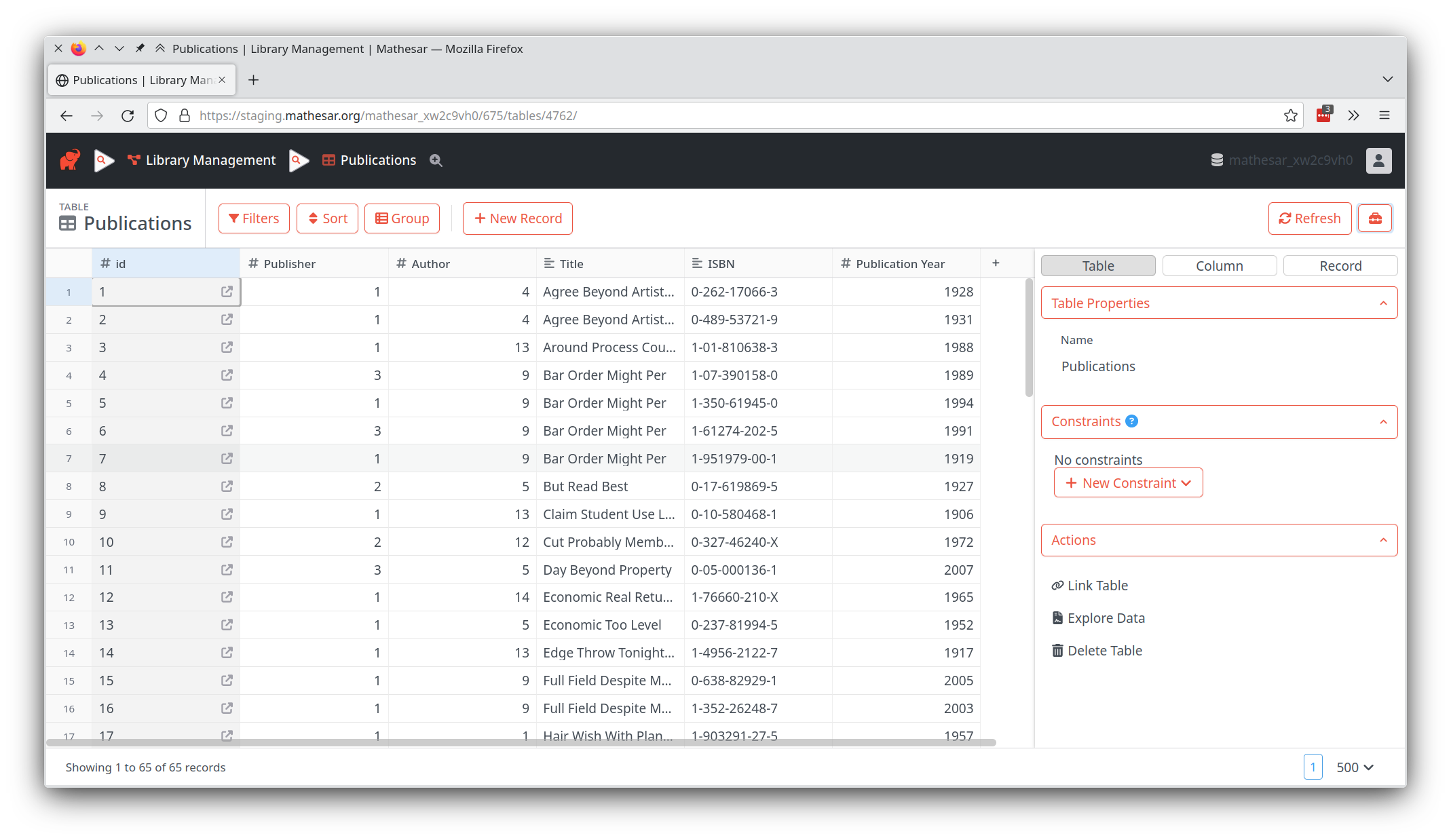
Task: Create a New Record
Action: (517, 218)
